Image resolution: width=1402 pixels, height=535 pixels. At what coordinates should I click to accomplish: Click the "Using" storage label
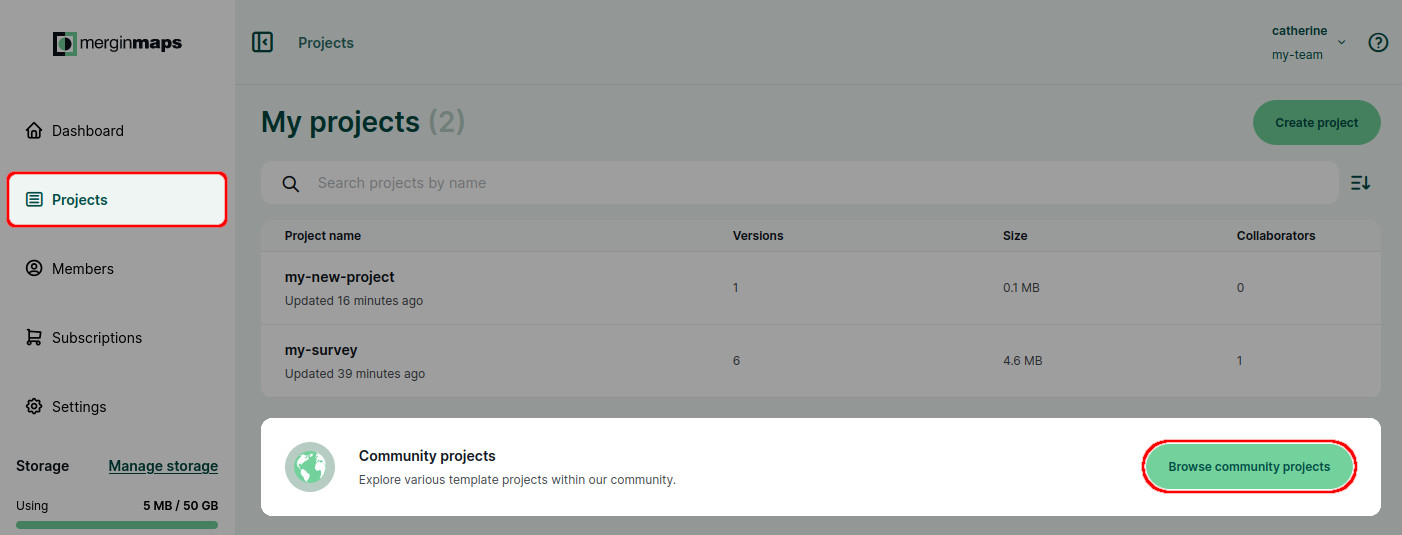32,506
